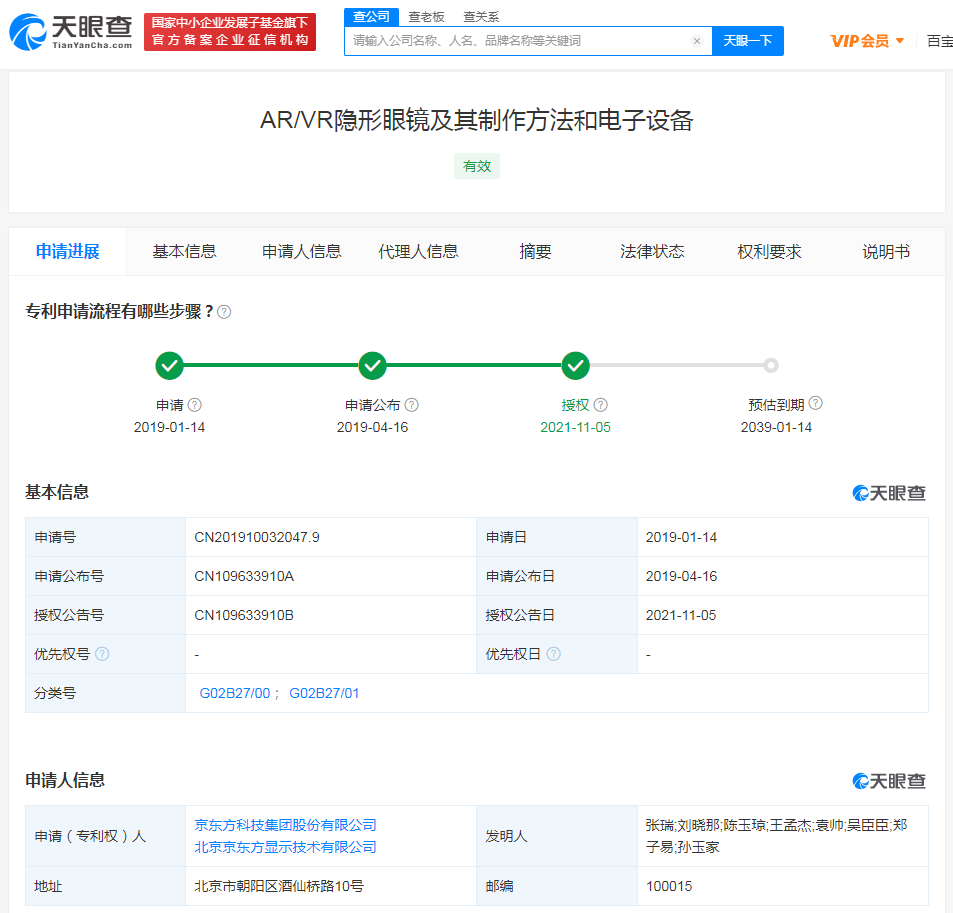The width and height of the screenshot is (953, 913).
Task: Click the red 官方备案企业征信机构 banner
Action: point(230,32)
